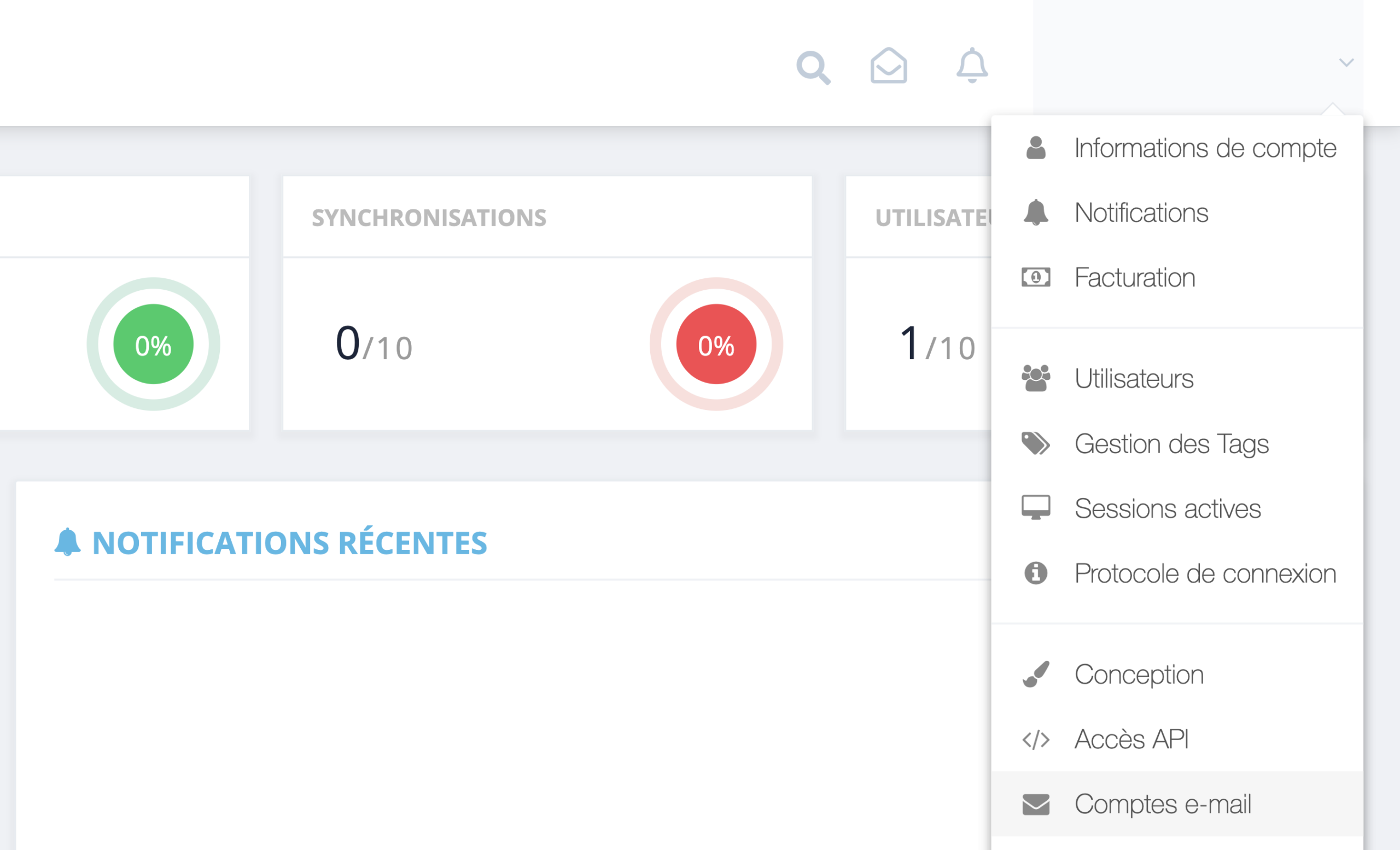Go to Utilisateurs in the menu
1400x850 pixels.
click(x=1177, y=378)
